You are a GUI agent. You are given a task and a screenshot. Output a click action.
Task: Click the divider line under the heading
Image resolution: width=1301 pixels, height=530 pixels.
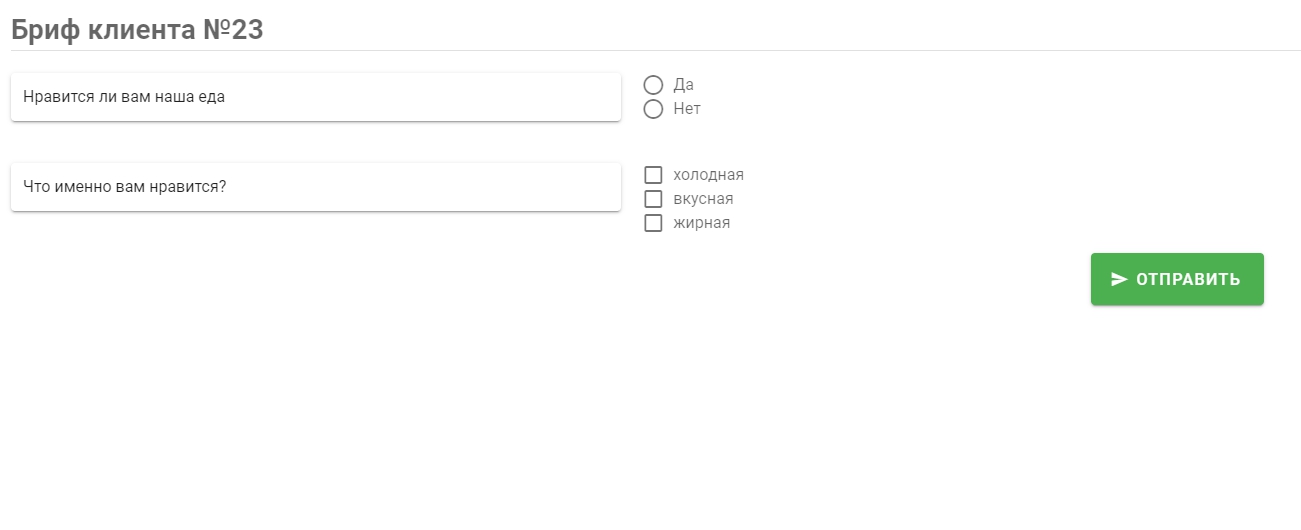[650, 50]
